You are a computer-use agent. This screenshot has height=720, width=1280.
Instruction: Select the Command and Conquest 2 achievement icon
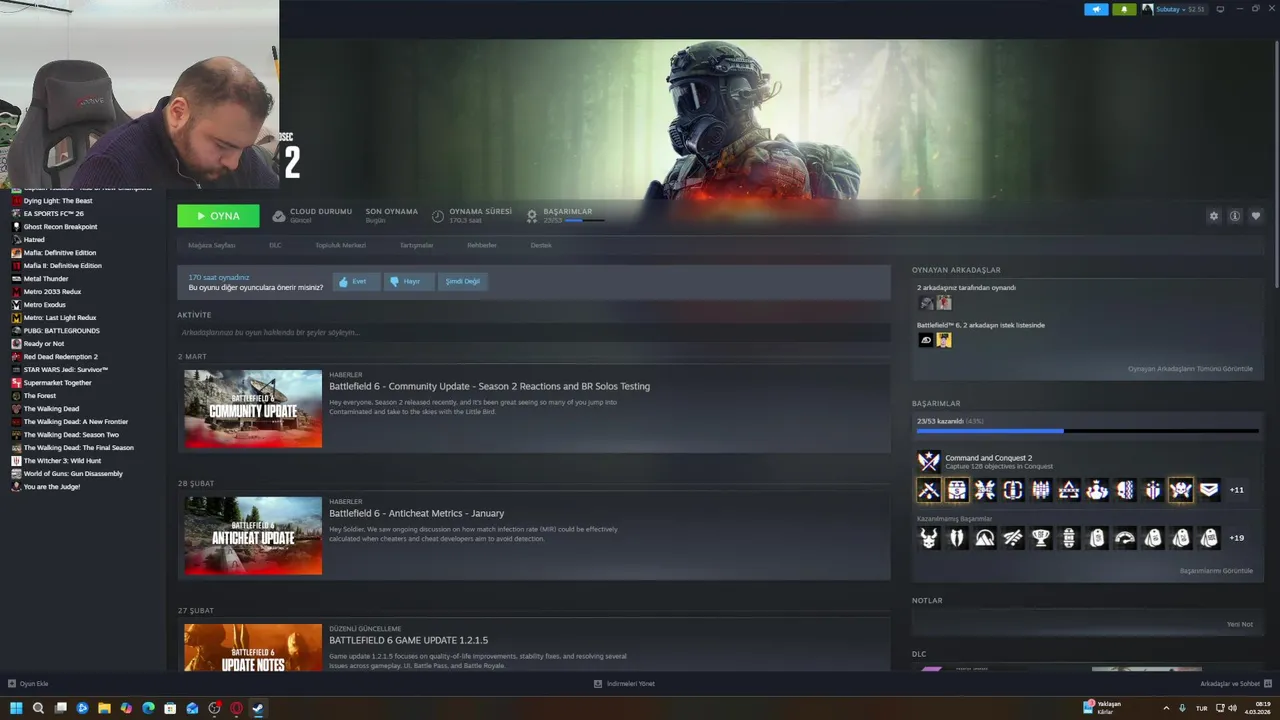[929, 461]
